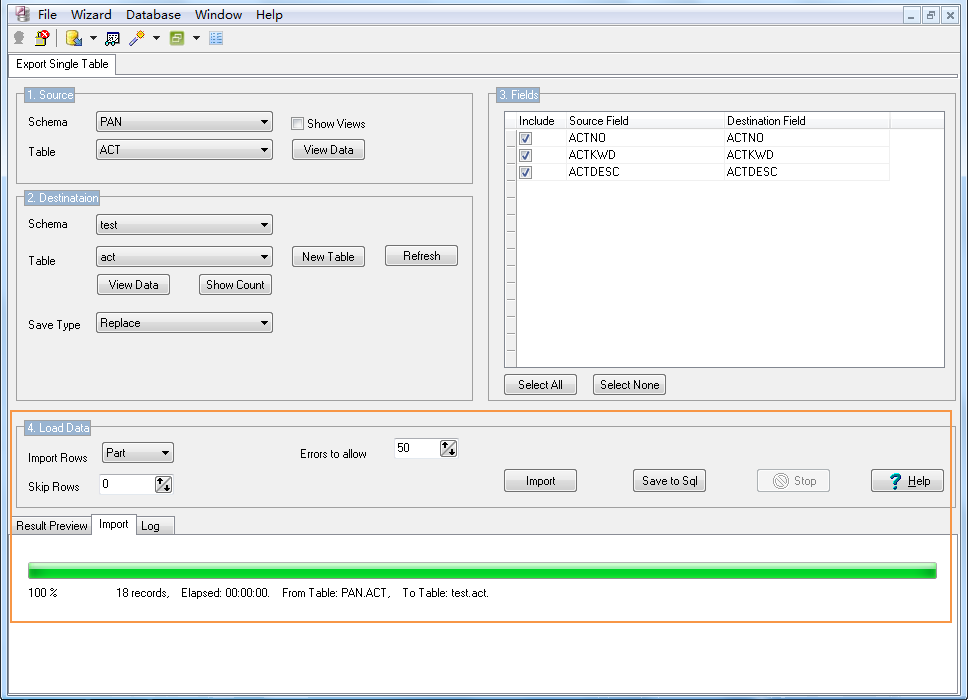Uncheck the ACTDESC include checkbox

525,172
